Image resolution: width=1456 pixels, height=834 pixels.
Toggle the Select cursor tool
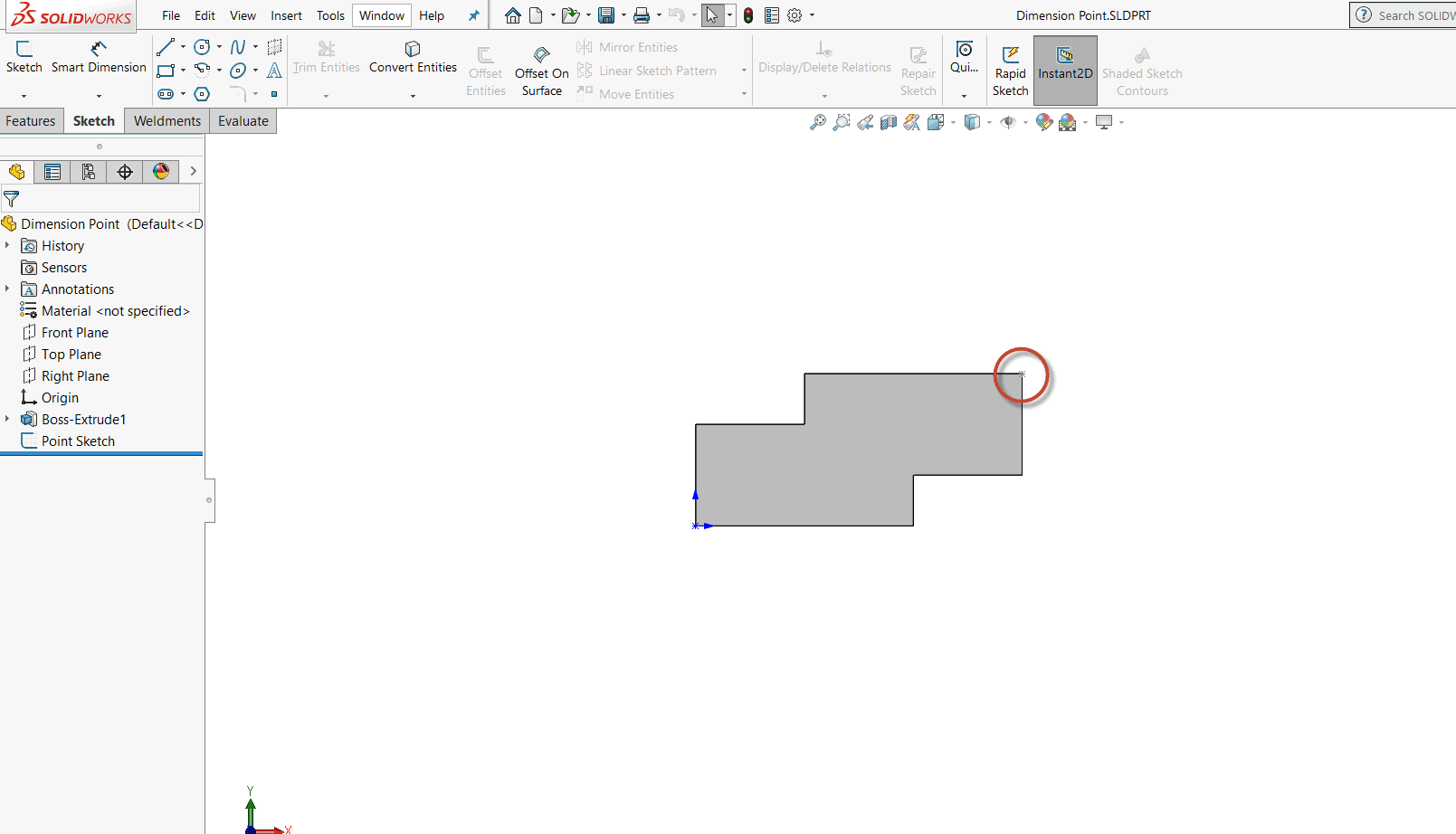click(712, 15)
